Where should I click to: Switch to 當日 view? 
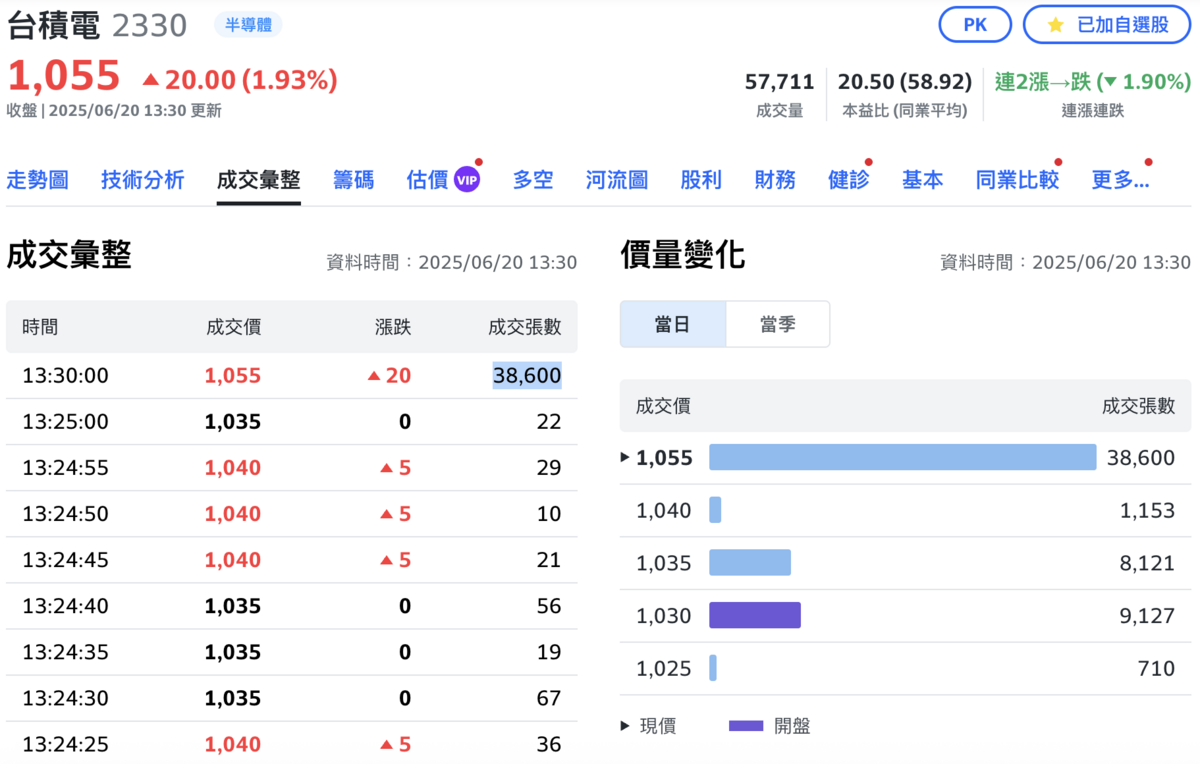[673, 323]
